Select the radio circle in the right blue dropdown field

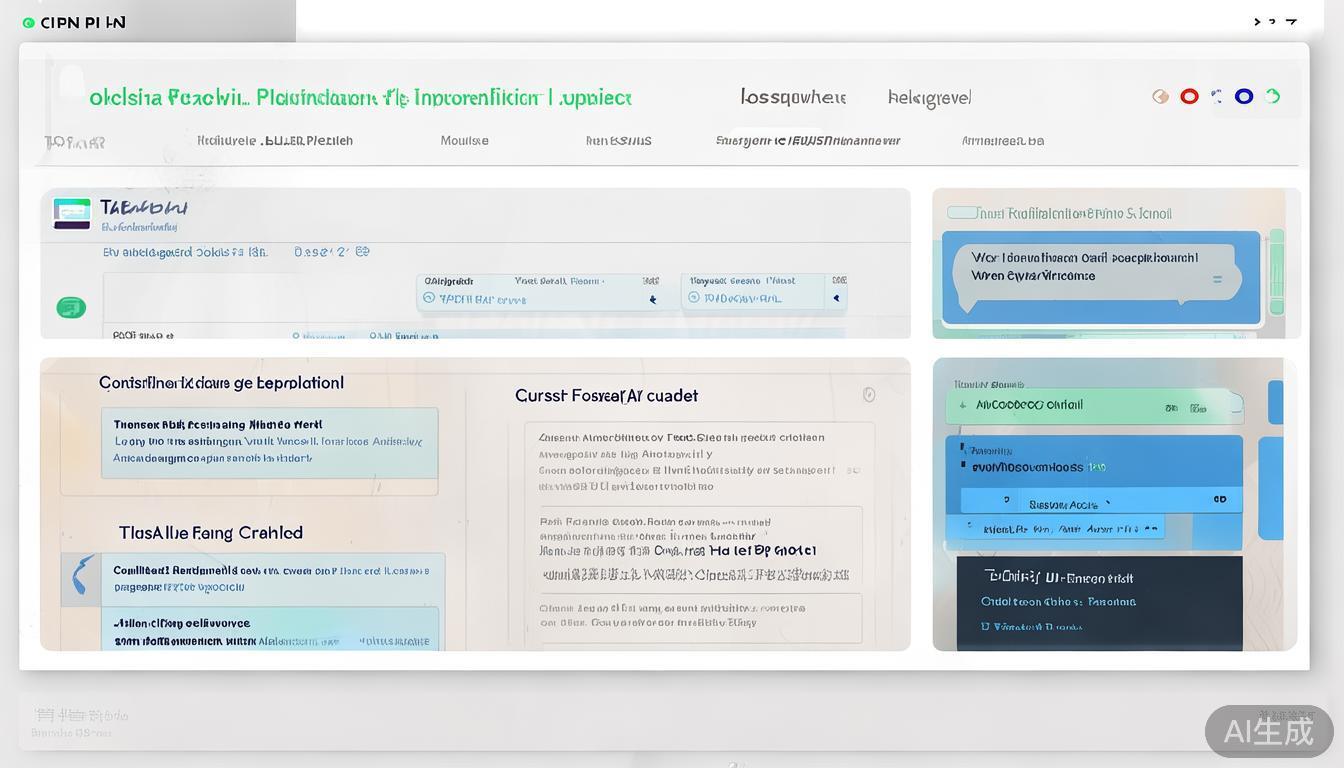[x=695, y=298]
